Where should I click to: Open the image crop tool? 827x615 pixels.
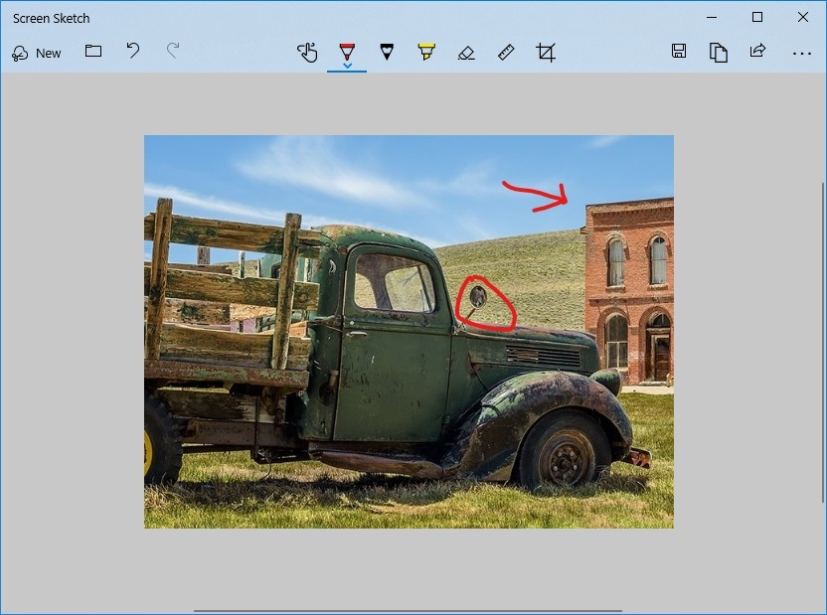pos(546,52)
